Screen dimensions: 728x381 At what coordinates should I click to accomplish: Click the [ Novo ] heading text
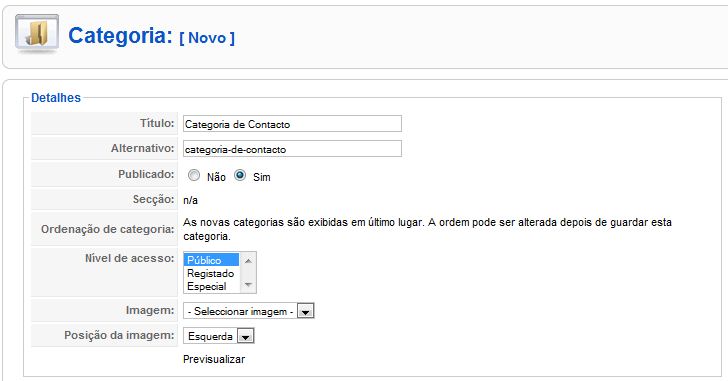tap(207, 38)
